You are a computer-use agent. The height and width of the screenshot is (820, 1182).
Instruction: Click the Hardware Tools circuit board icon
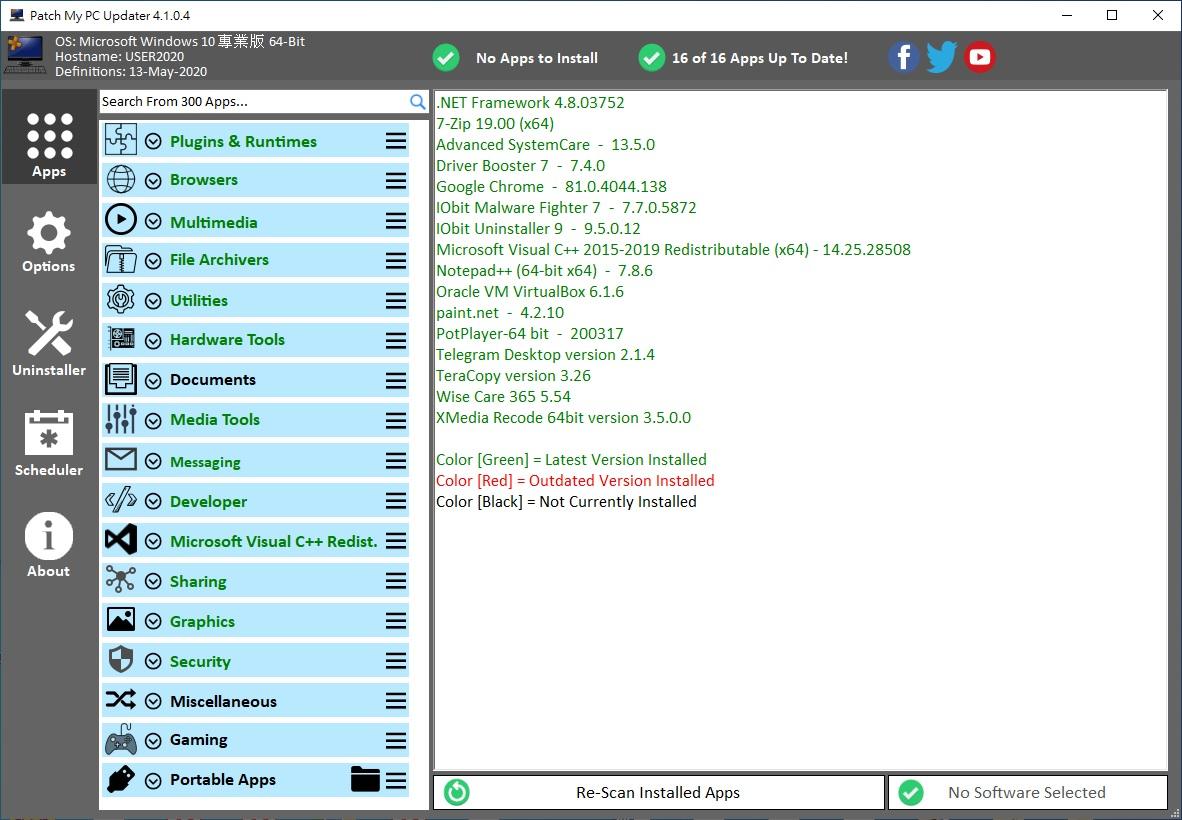click(x=121, y=339)
